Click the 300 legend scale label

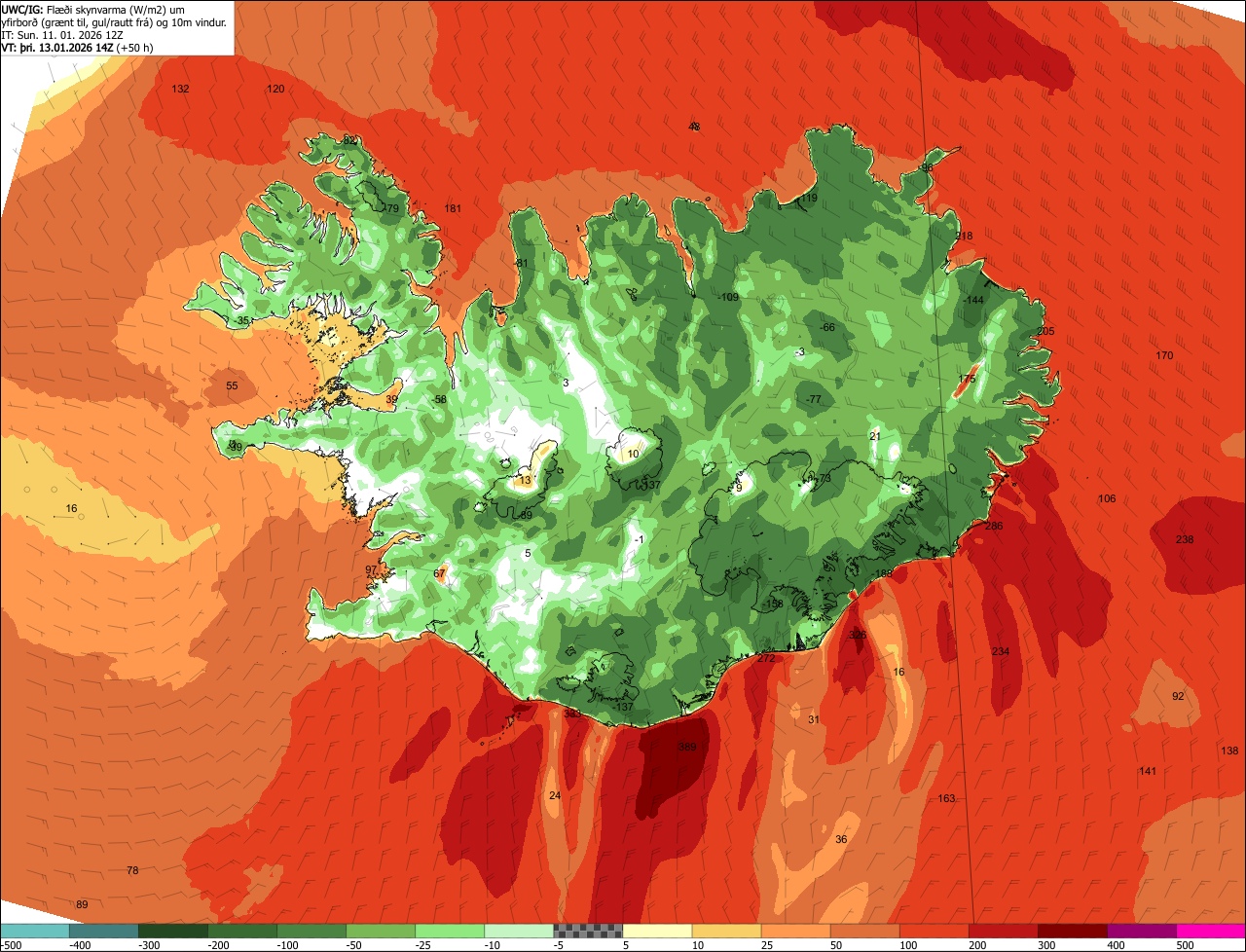[x=1046, y=945]
